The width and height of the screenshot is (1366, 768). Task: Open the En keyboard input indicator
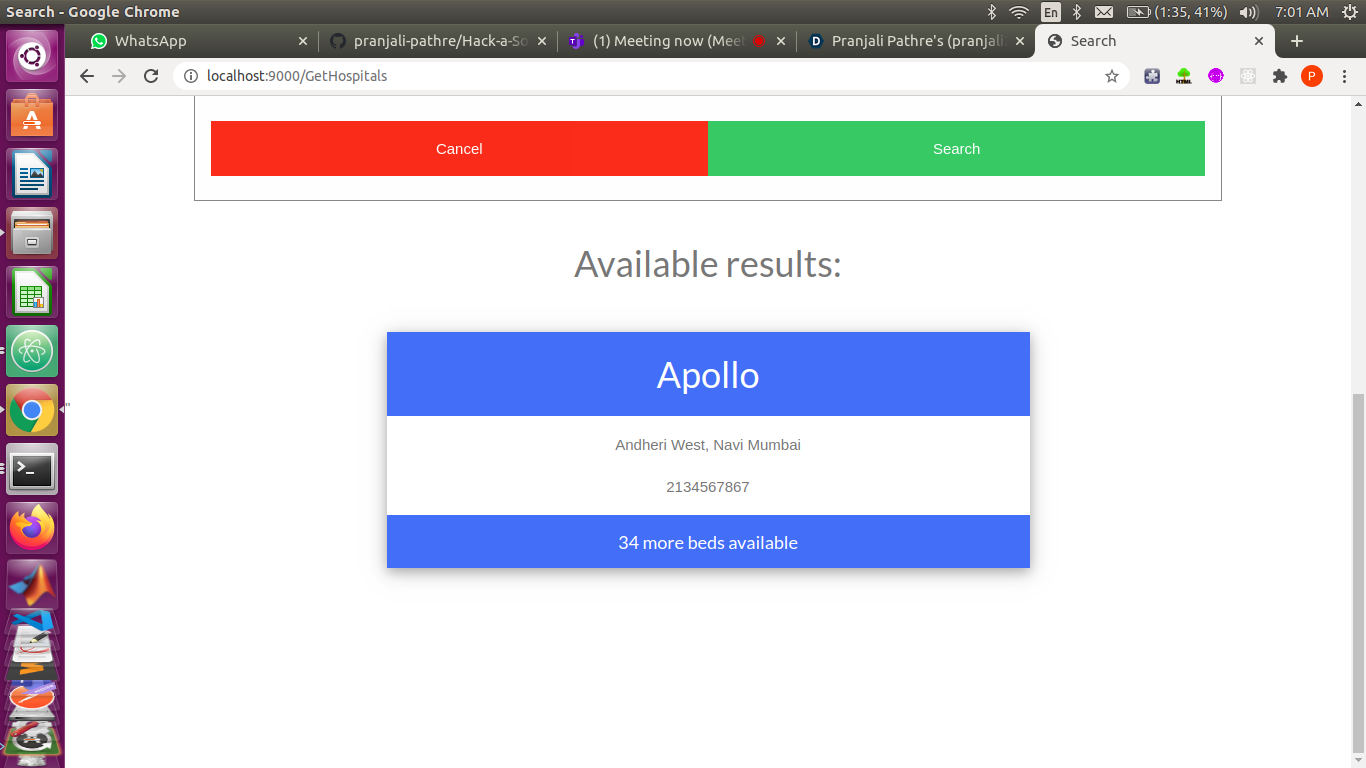[1050, 12]
